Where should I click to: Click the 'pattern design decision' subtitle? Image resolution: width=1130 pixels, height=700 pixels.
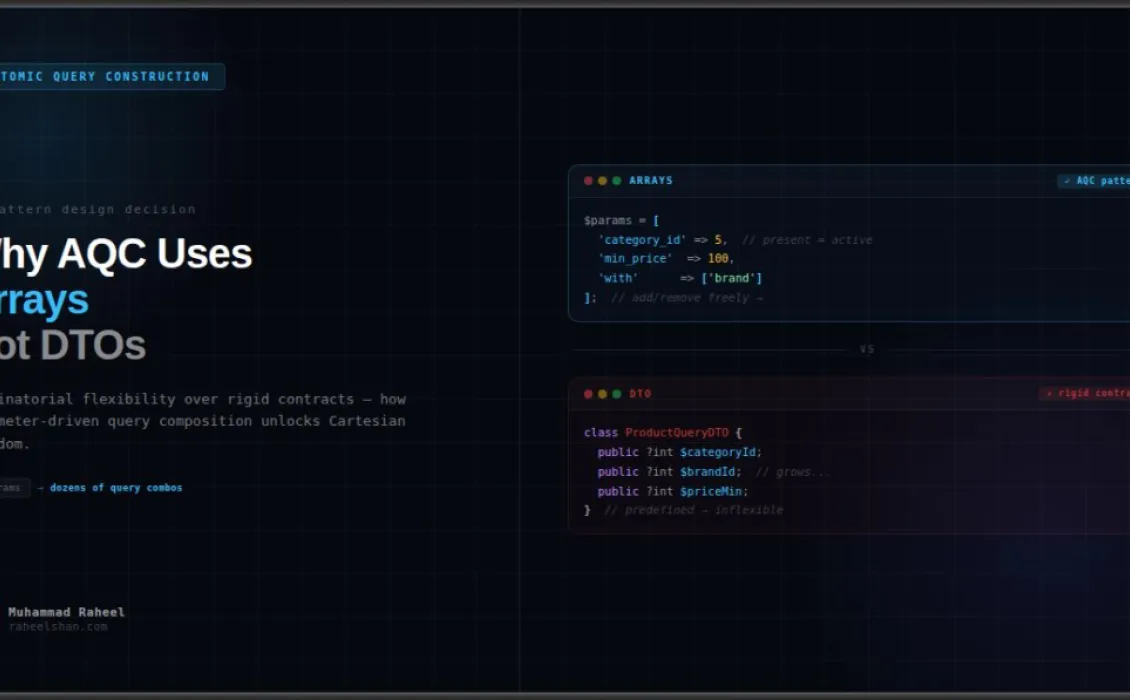[97, 209]
